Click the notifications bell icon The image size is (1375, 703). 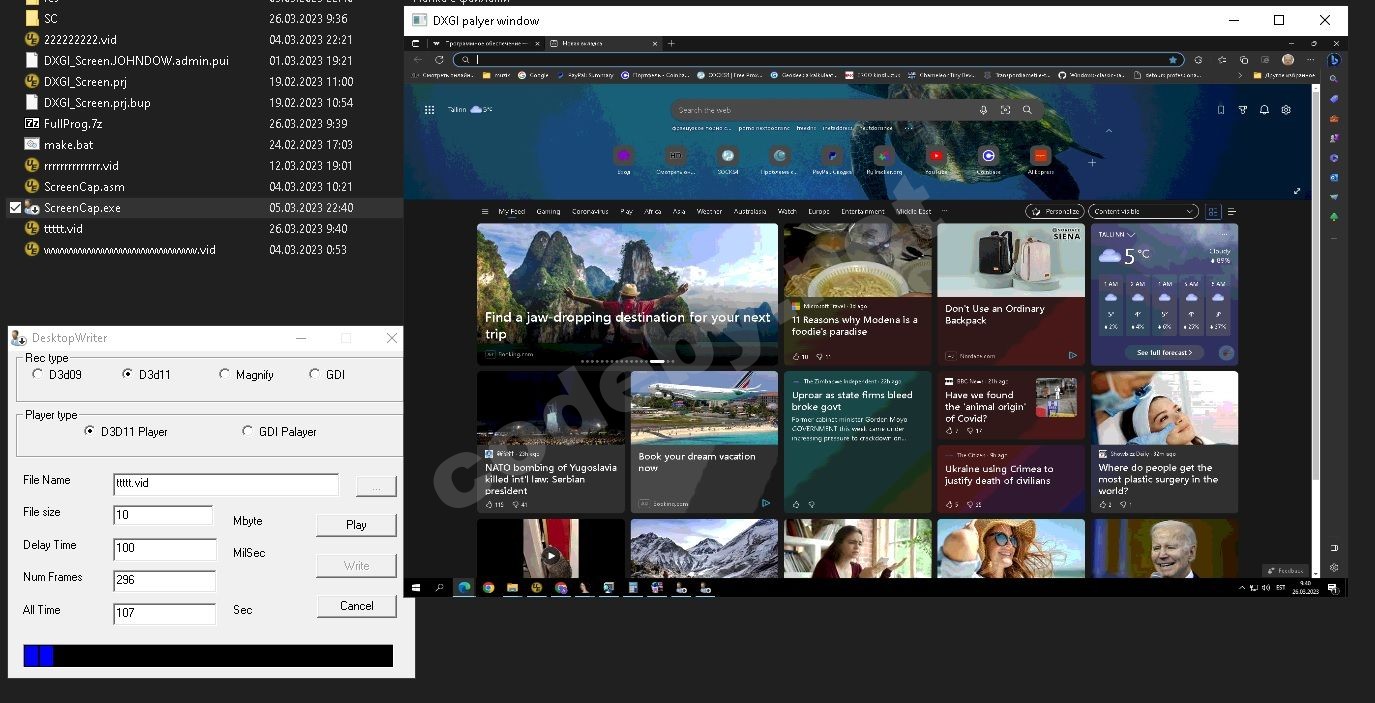click(1264, 110)
